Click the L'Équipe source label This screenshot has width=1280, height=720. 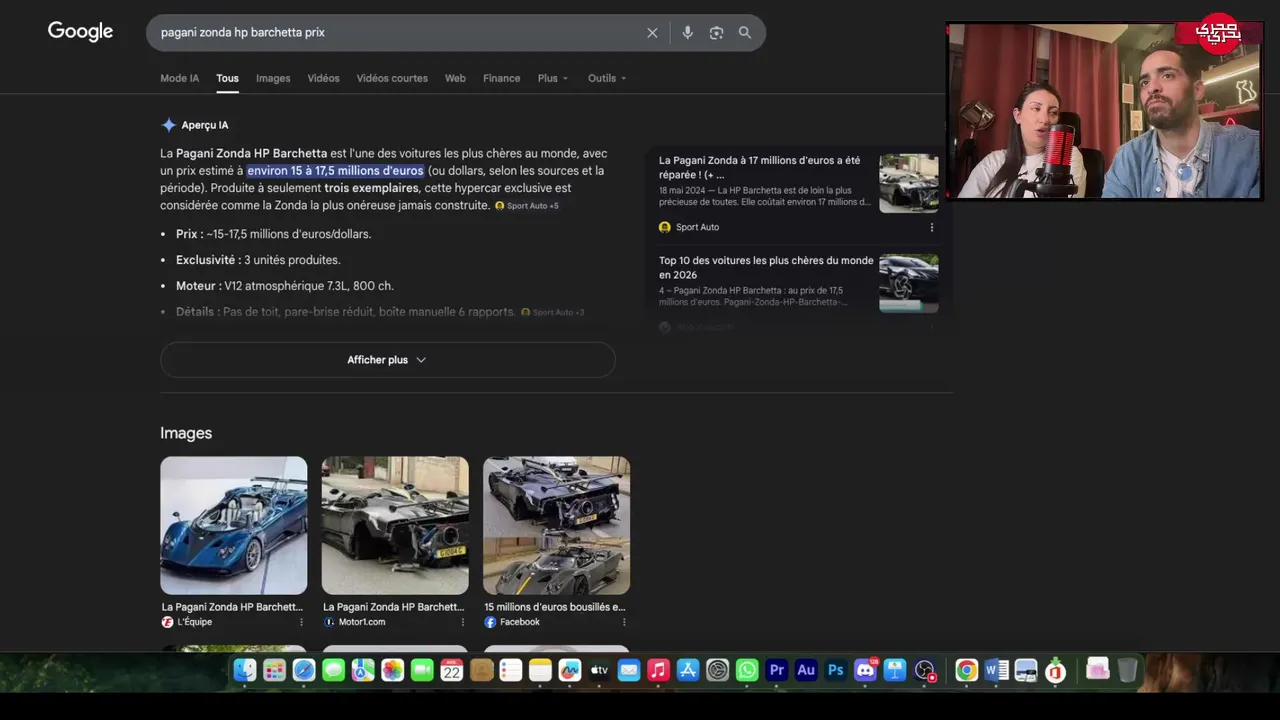click(x=194, y=622)
